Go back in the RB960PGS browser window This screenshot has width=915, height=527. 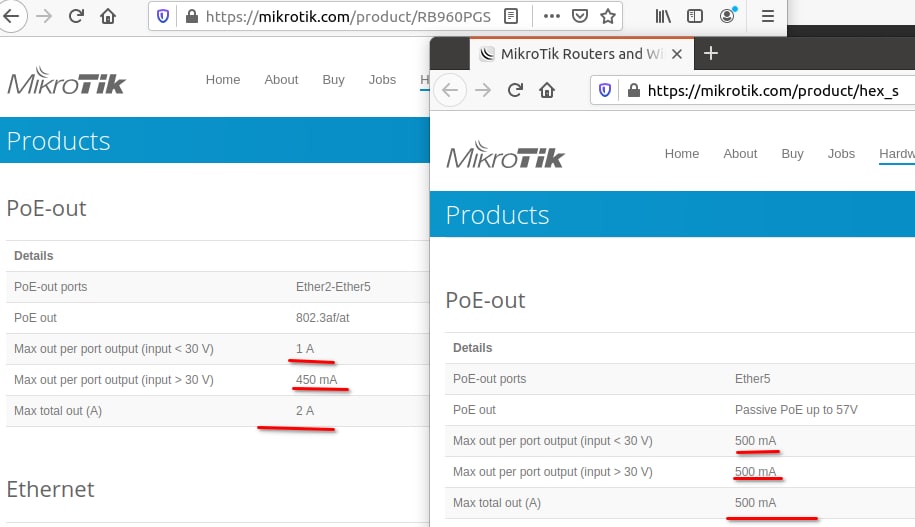click(12, 16)
